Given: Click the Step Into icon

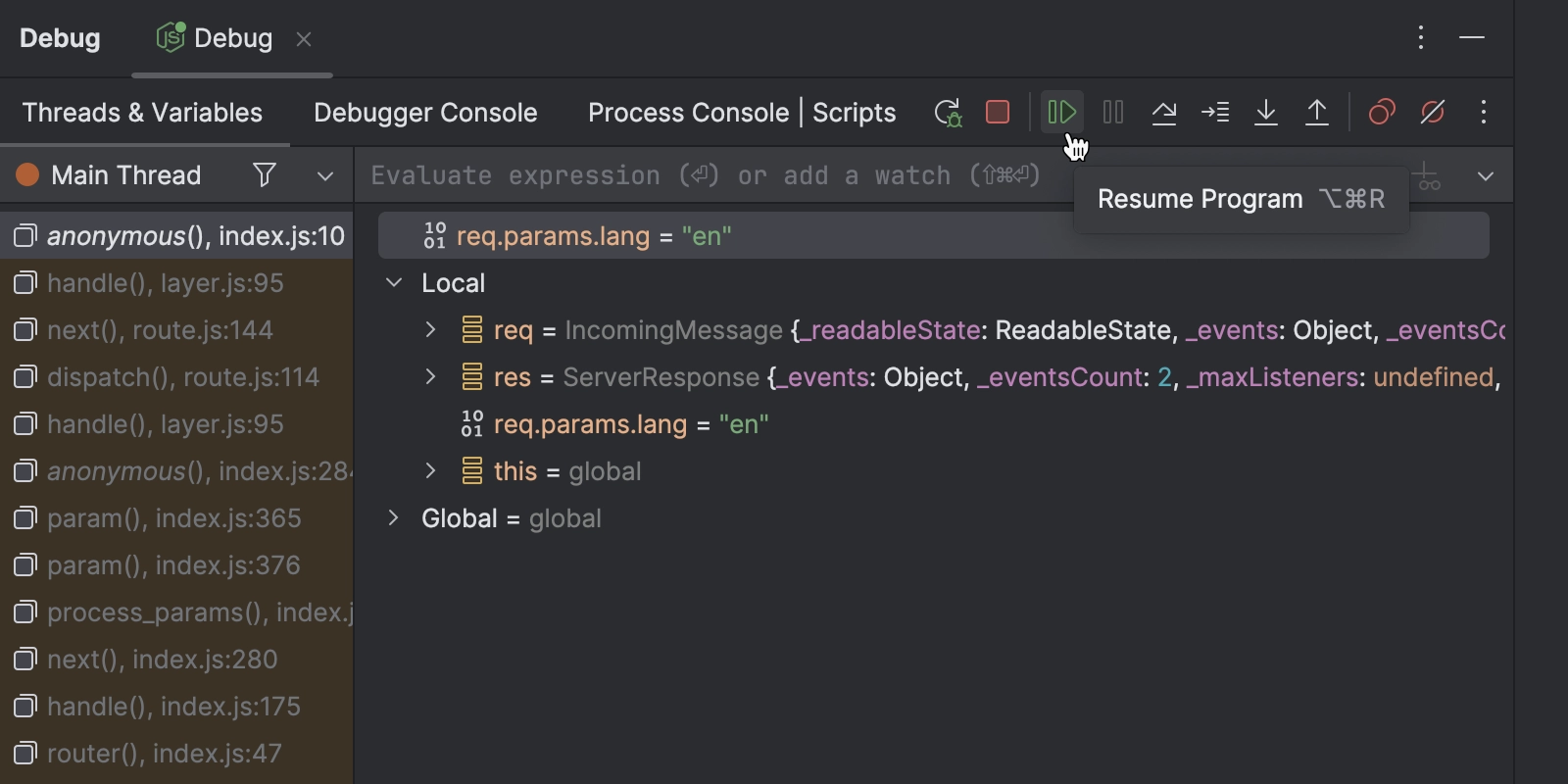Looking at the screenshot, I should (1215, 113).
